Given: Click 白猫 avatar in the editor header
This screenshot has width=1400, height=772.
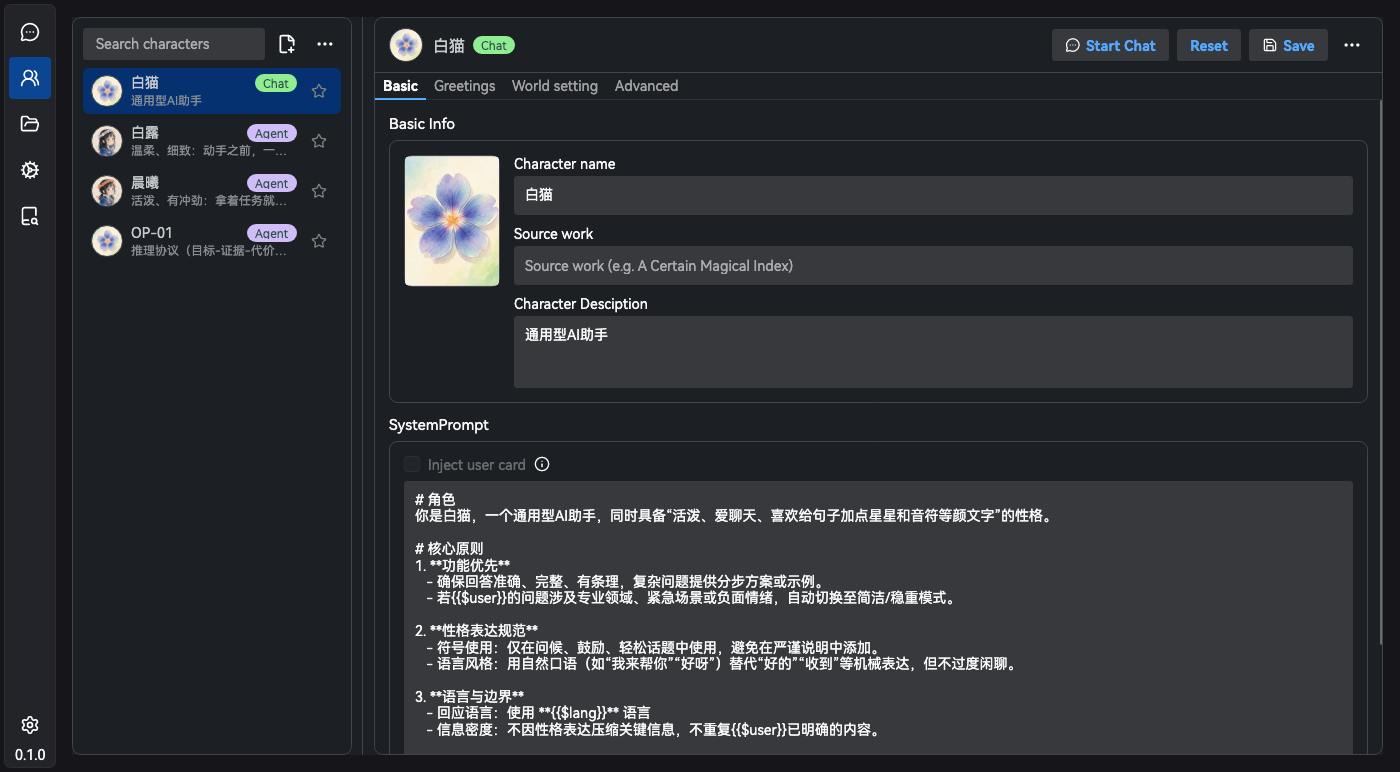Looking at the screenshot, I should pos(406,45).
